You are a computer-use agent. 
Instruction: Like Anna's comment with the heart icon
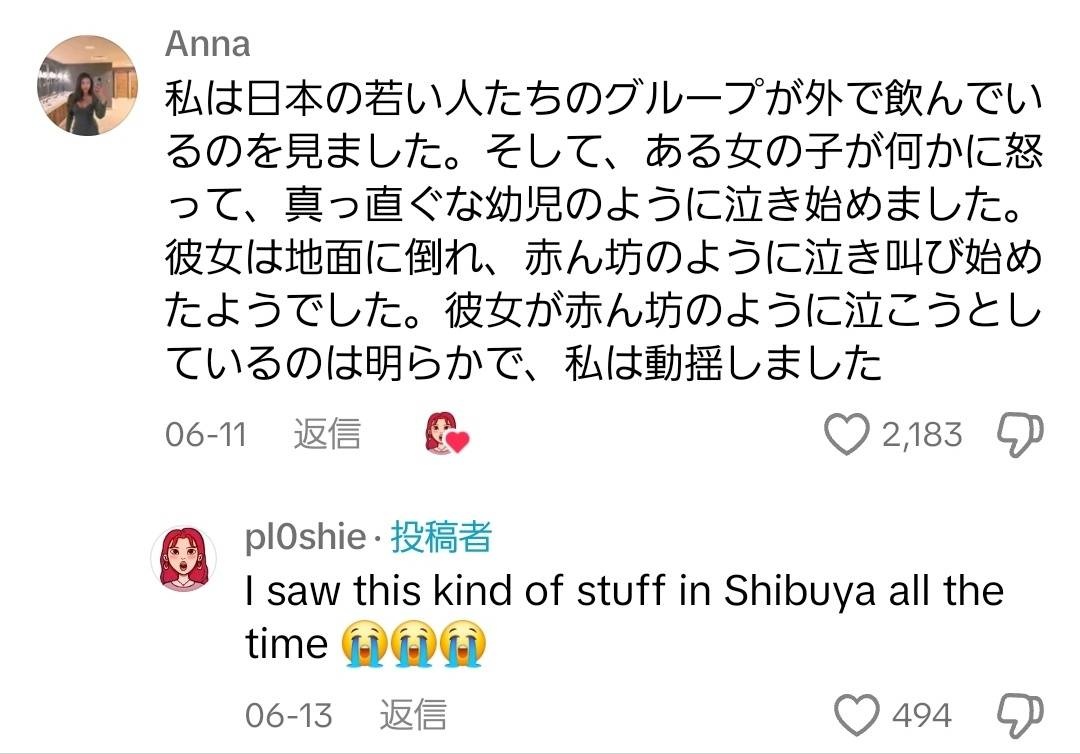[847, 434]
